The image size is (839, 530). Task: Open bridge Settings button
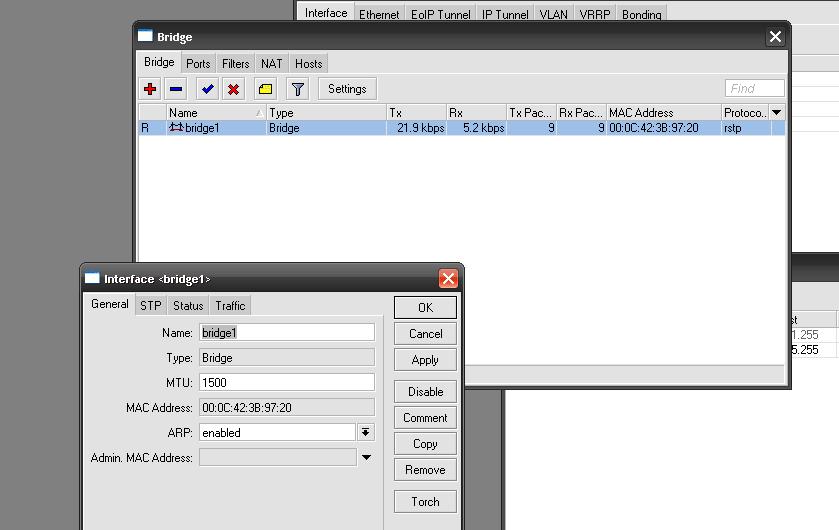click(x=347, y=89)
